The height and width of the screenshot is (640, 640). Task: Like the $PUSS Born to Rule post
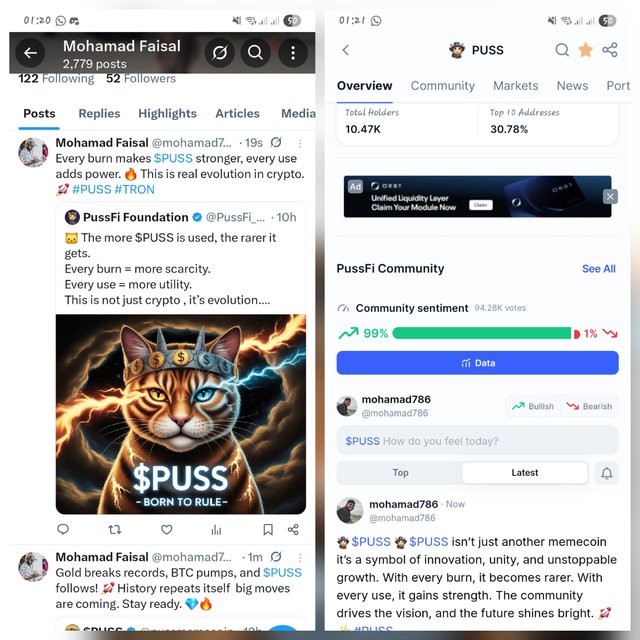point(167,530)
